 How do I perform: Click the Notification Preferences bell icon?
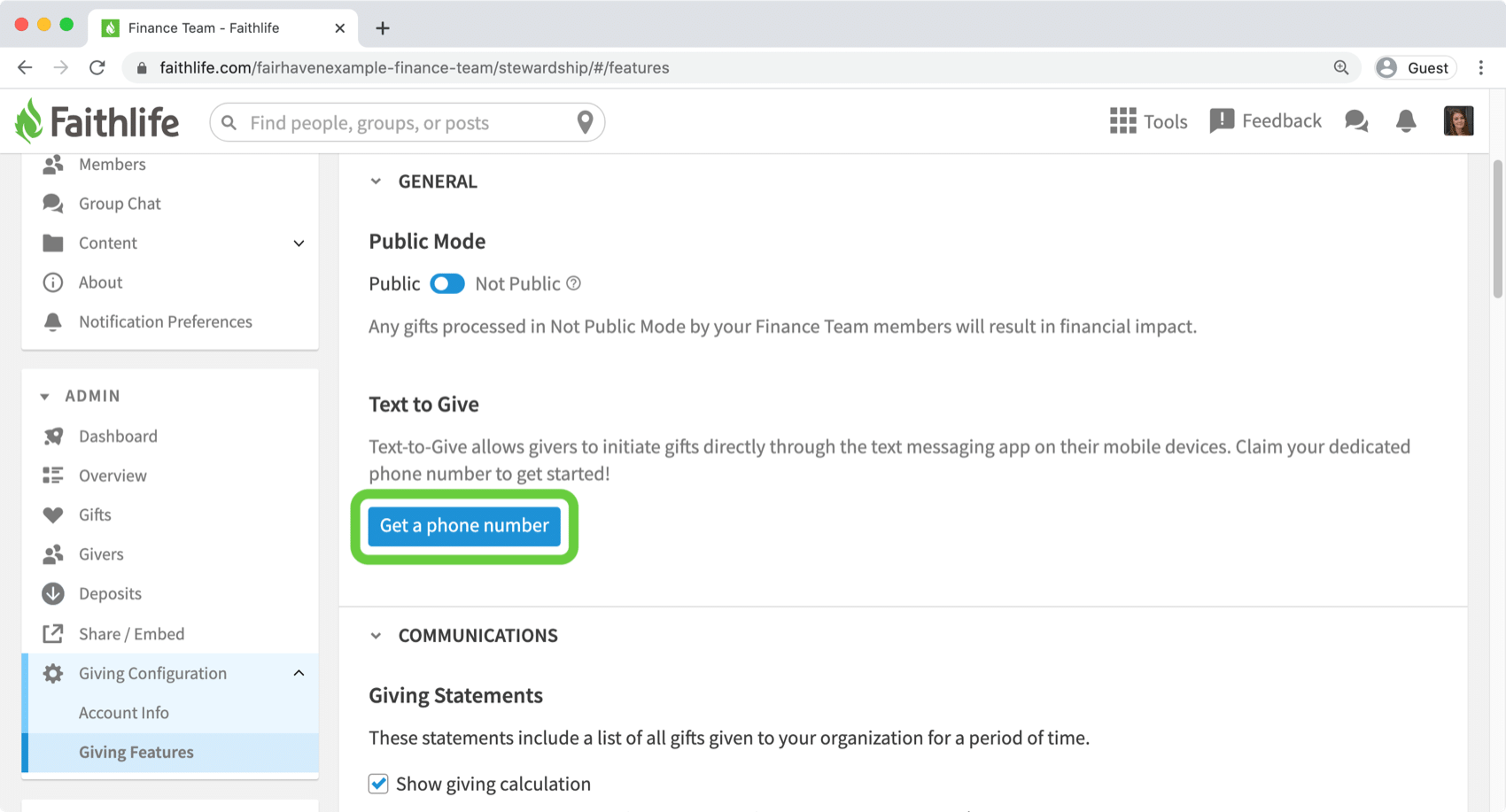coord(53,321)
